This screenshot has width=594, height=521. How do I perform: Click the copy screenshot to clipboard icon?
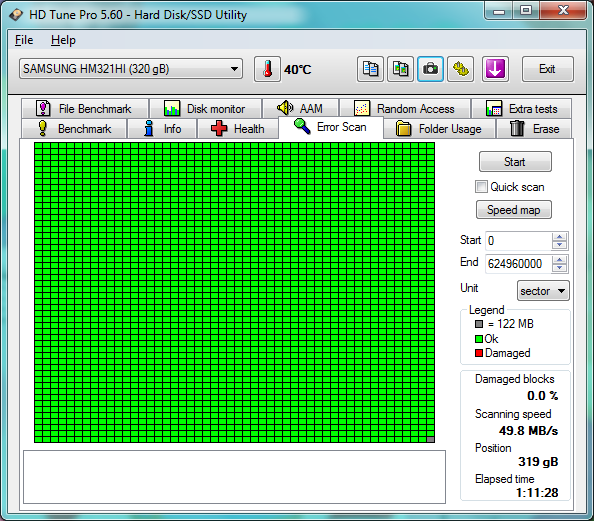(x=400, y=69)
